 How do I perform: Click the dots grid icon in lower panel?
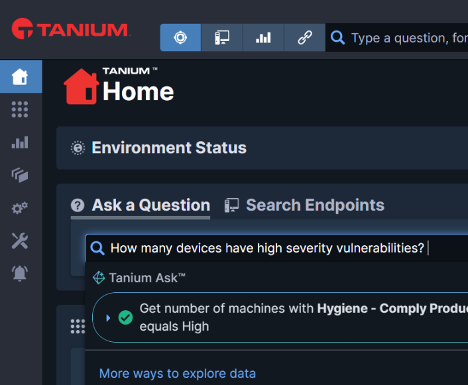click(78, 326)
